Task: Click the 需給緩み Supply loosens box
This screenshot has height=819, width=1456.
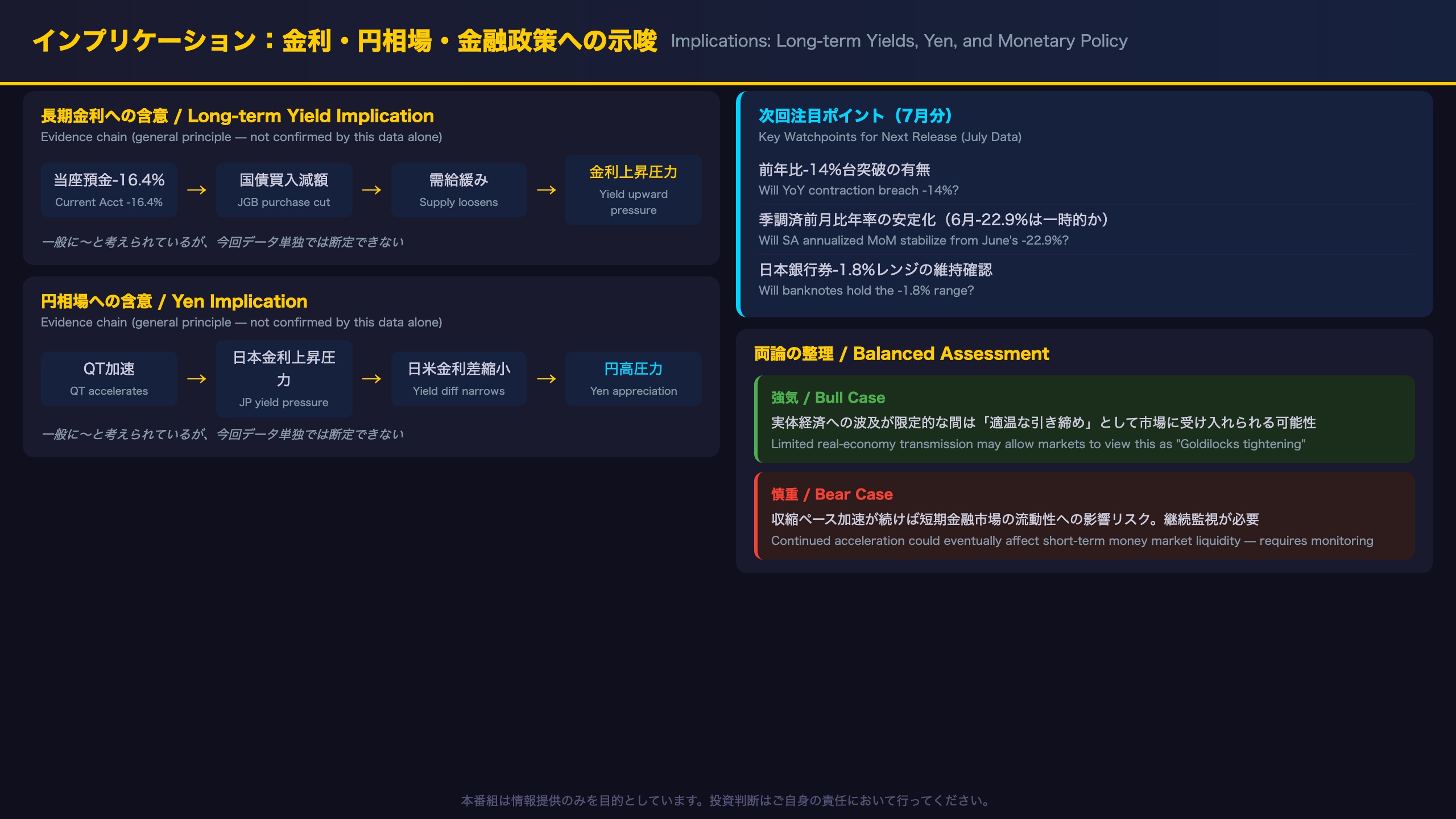Action: [x=458, y=190]
